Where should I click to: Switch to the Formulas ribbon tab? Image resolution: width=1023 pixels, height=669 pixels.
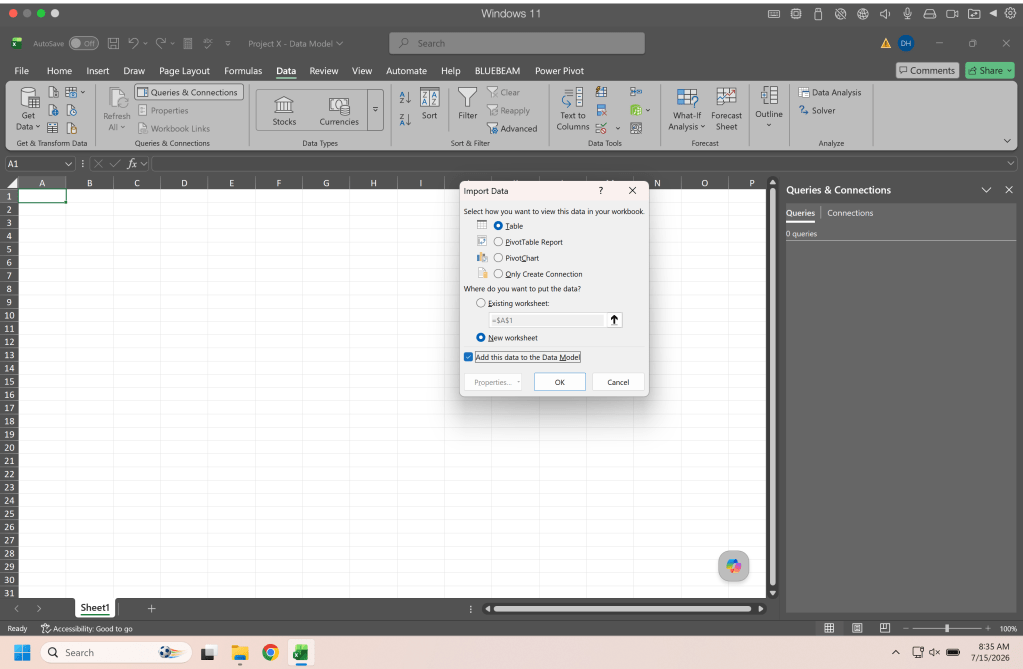(x=243, y=70)
